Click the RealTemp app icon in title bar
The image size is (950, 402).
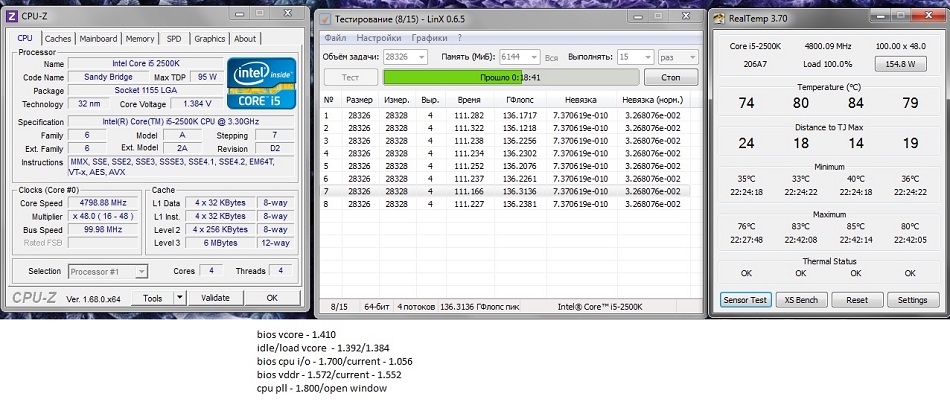(x=719, y=18)
